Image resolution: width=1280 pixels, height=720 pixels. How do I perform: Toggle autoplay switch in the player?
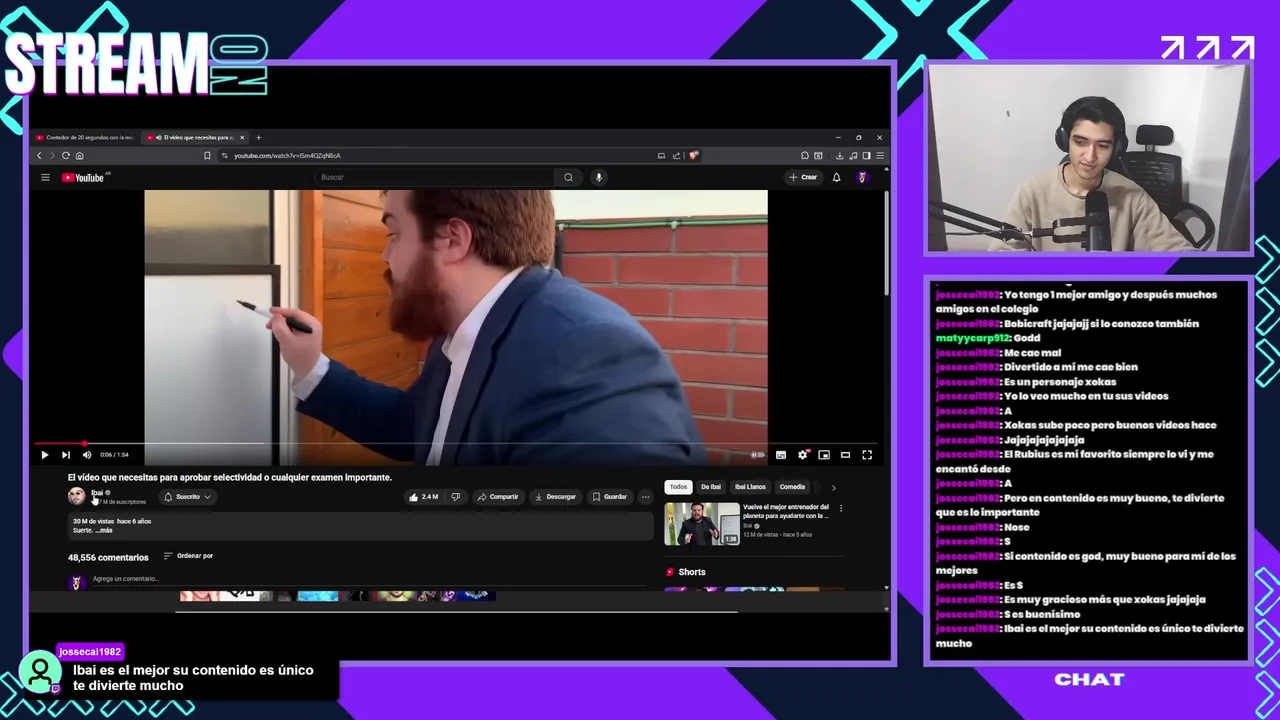point(758,455)
